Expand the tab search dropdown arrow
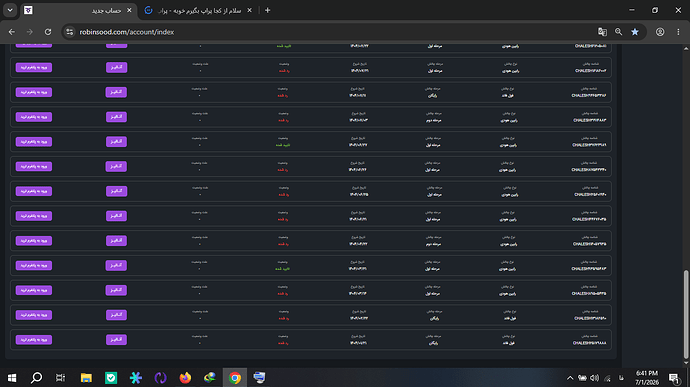 click(10, 10)
